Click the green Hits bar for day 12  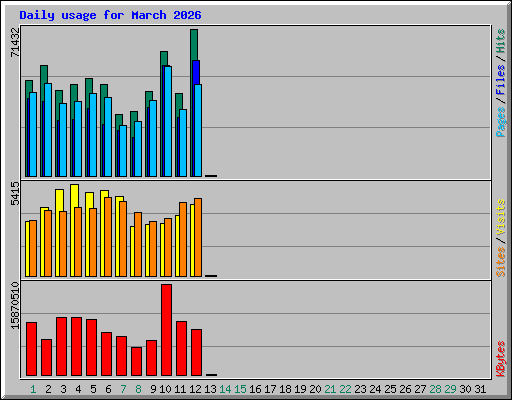pos(194,45)
